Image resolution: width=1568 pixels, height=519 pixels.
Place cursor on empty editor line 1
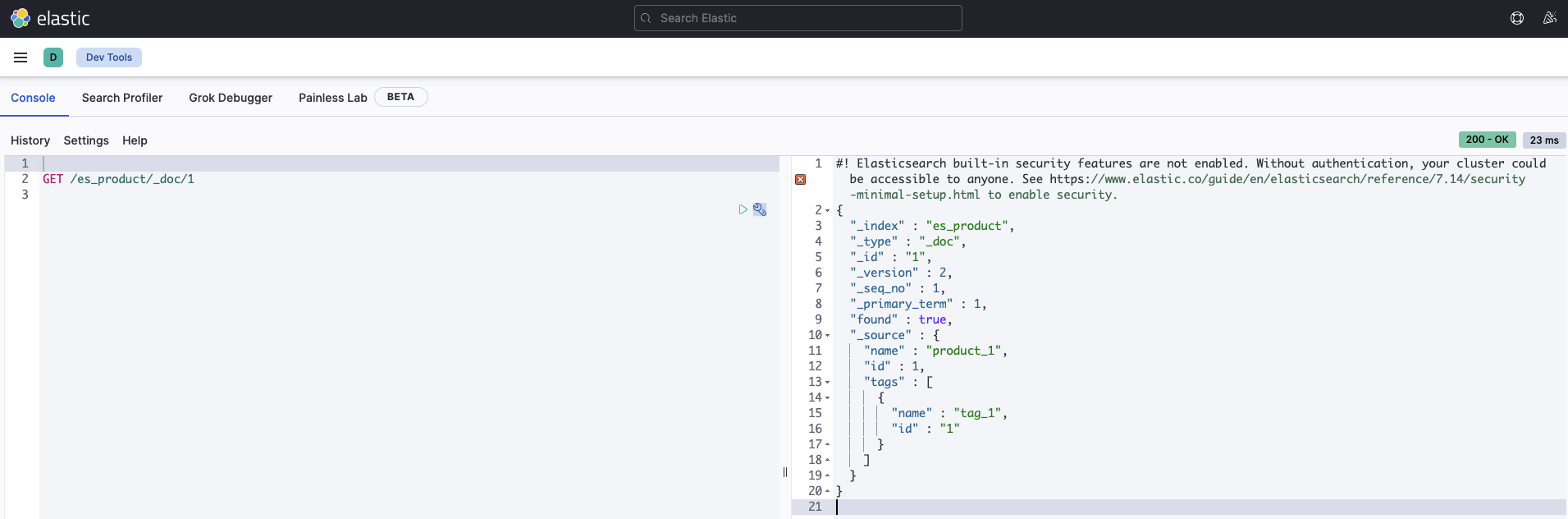[410, 163]
